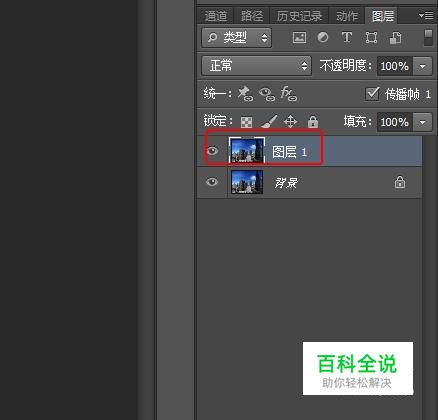Hide 背景 layer with eye icon

212,182
